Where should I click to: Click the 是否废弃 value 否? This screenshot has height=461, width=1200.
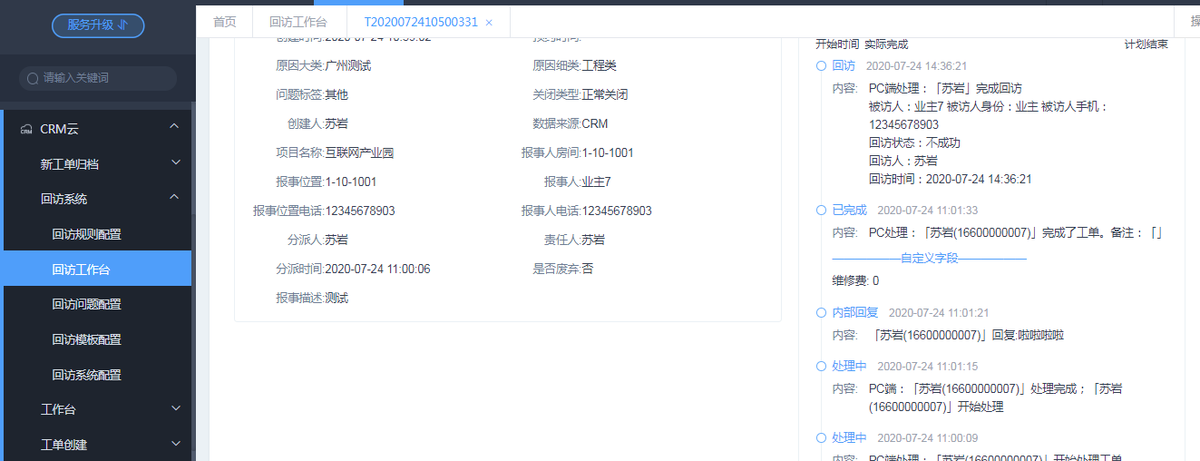coord(587,269)
